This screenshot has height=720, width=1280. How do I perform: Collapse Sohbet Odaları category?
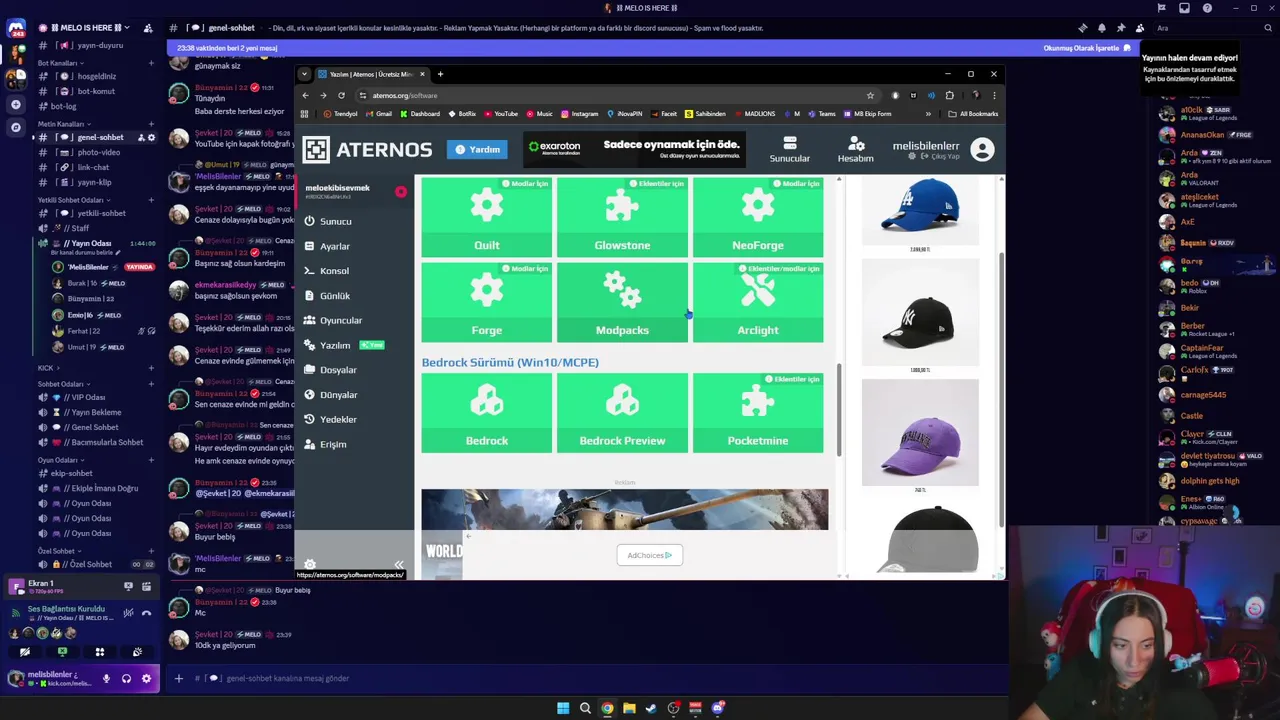coord(63,384)
